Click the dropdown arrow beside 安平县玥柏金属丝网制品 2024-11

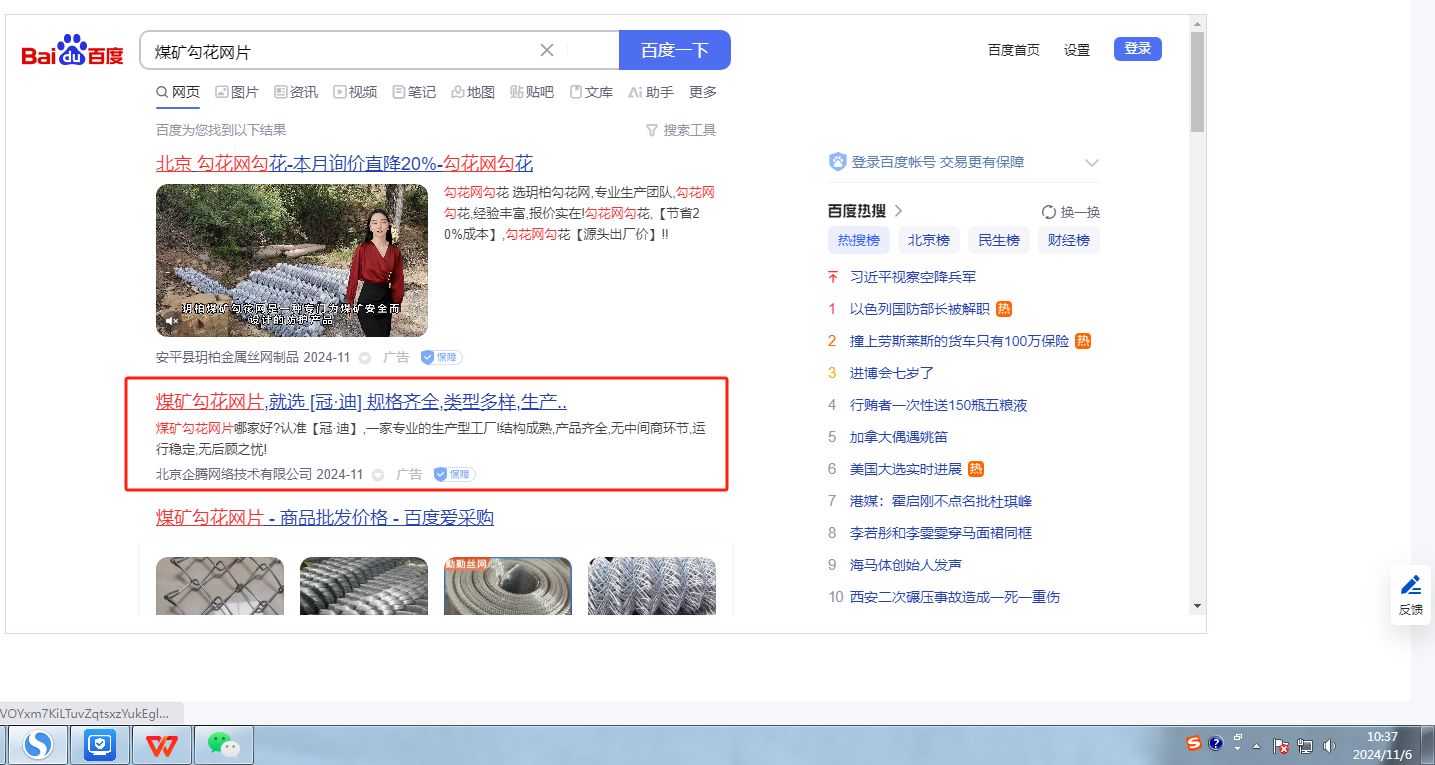point(365,358)
